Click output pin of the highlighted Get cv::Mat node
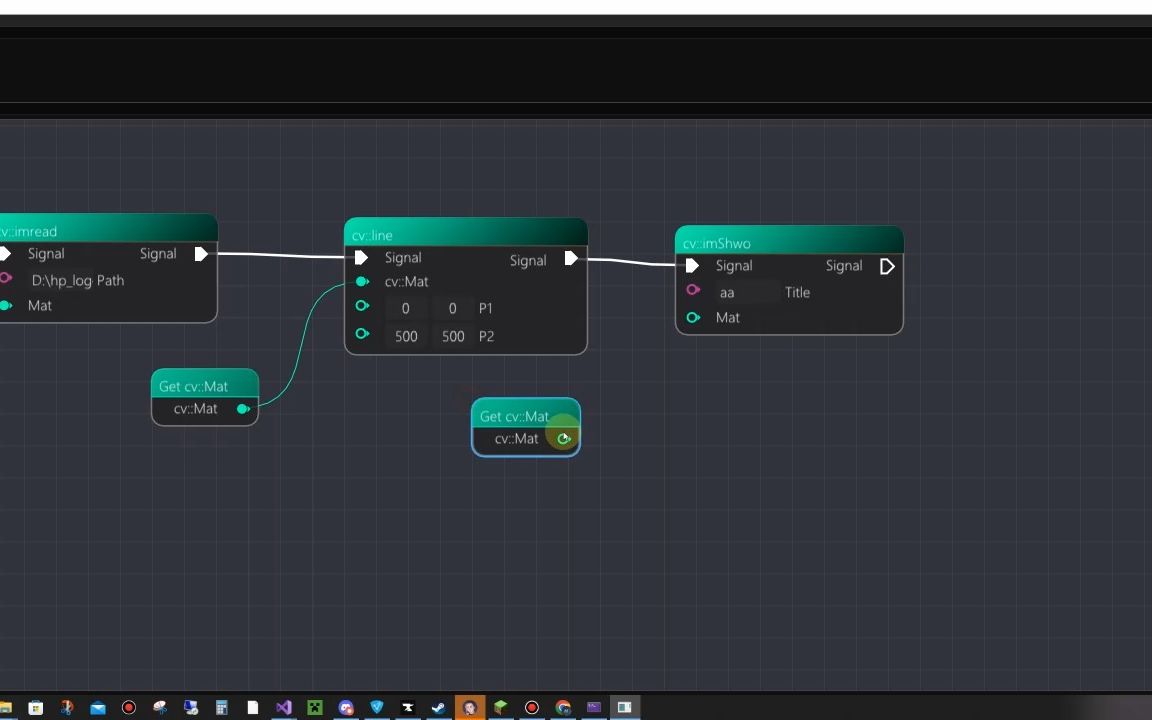1152x720 pixels. coord(564,439)
